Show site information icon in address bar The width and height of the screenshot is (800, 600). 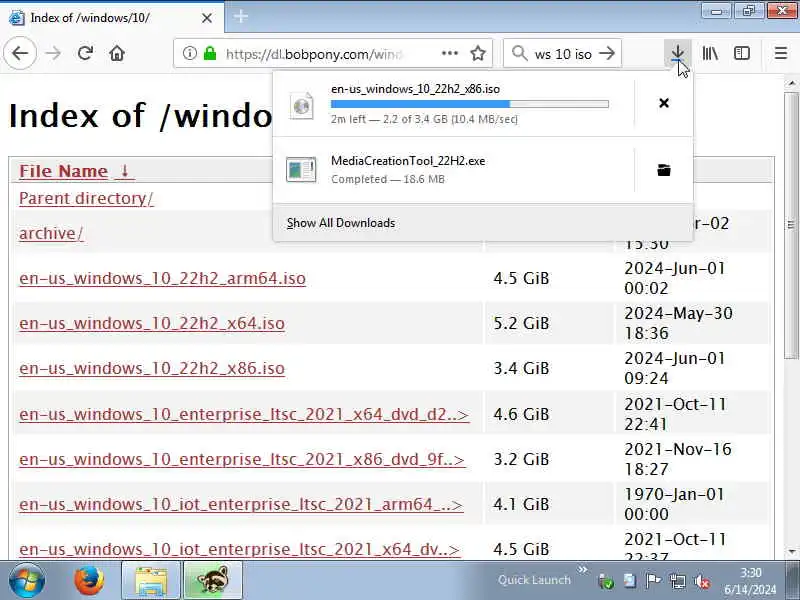pos(190,53)
